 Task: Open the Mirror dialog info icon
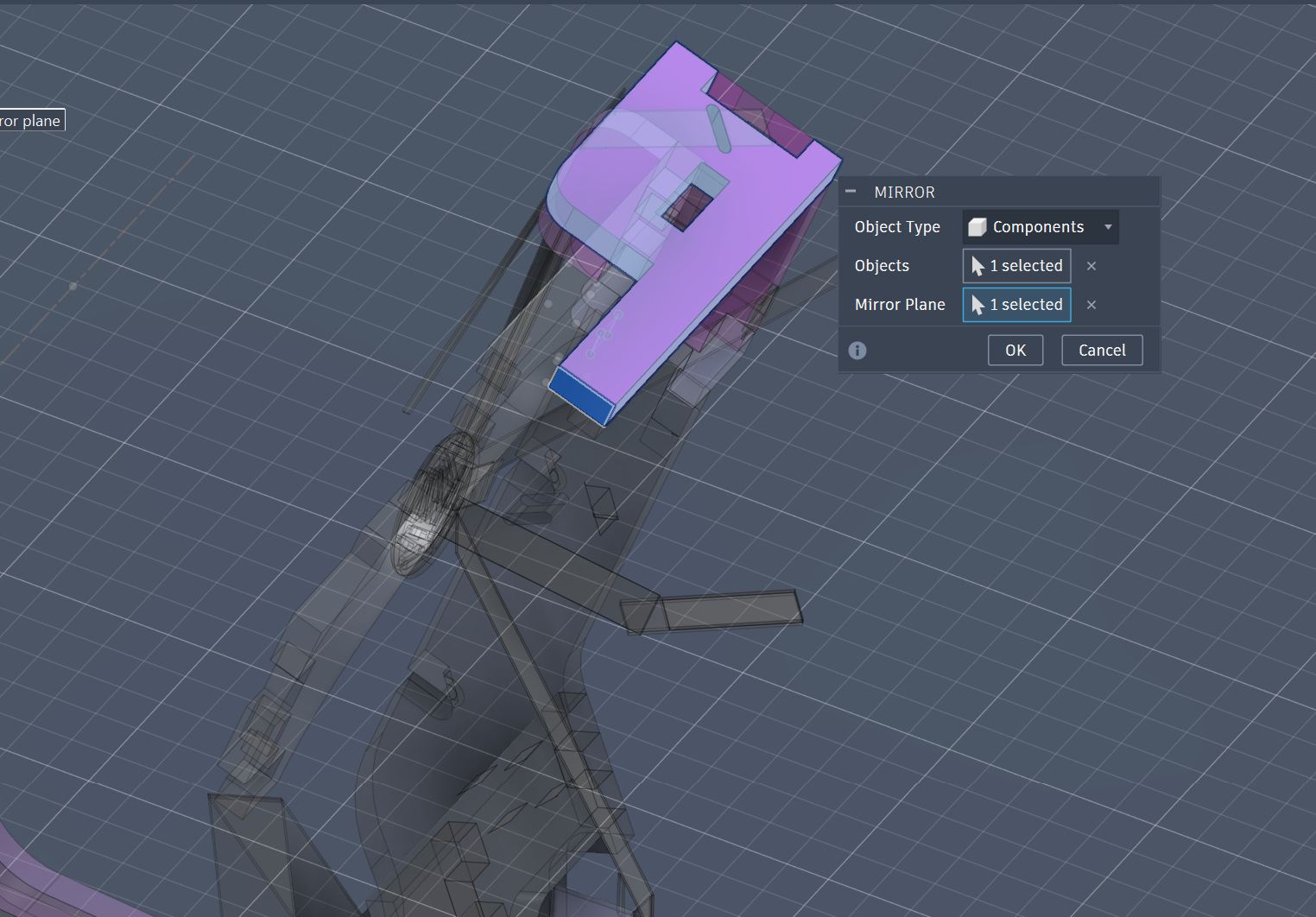click(857, 351)
